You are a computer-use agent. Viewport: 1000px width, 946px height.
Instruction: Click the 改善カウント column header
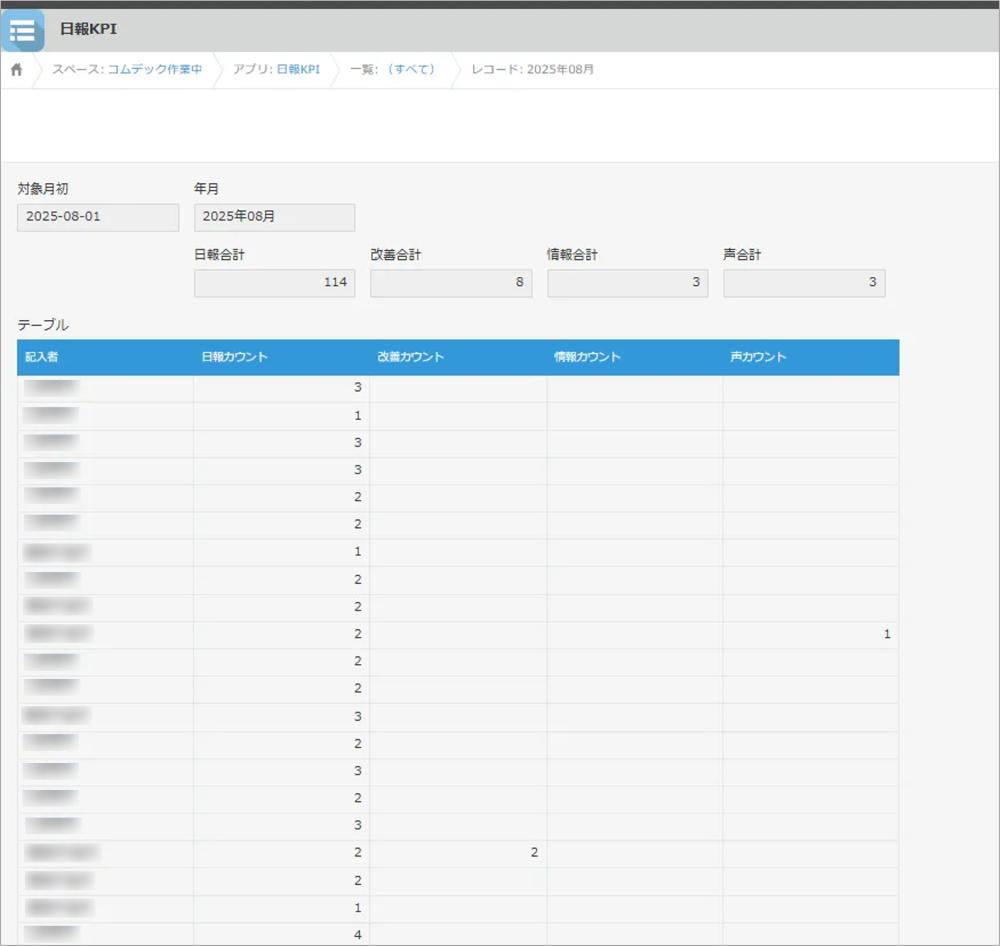[458, 357]
